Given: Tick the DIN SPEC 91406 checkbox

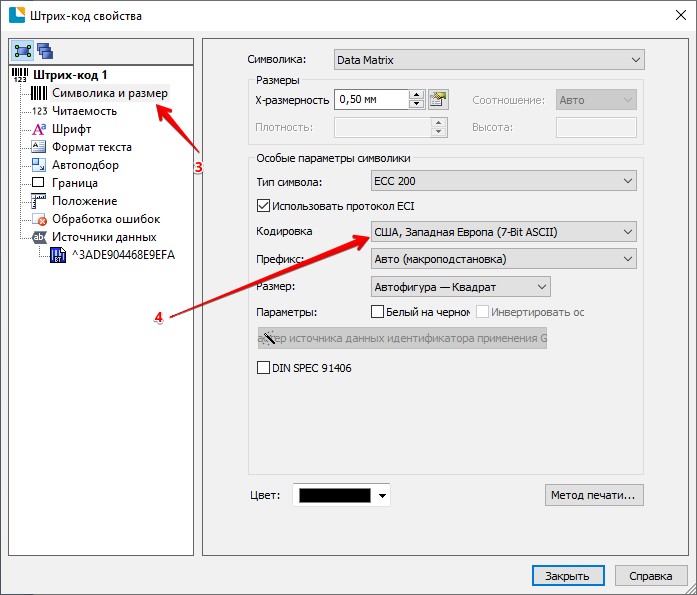Looking at the screenshot, I should coord(264,368).
